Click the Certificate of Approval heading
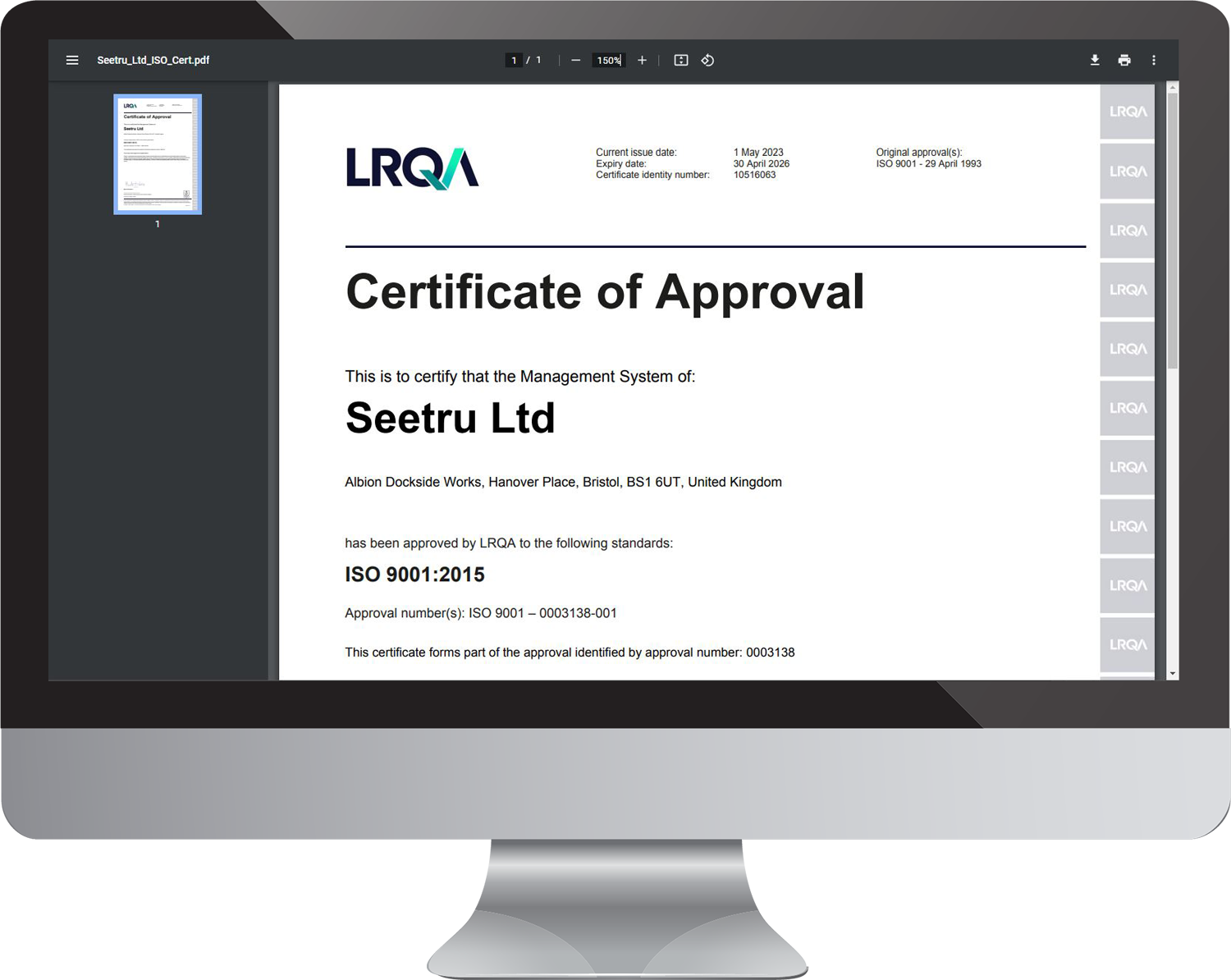Screen dimensions: 1231x980 [x=605, y=292]
